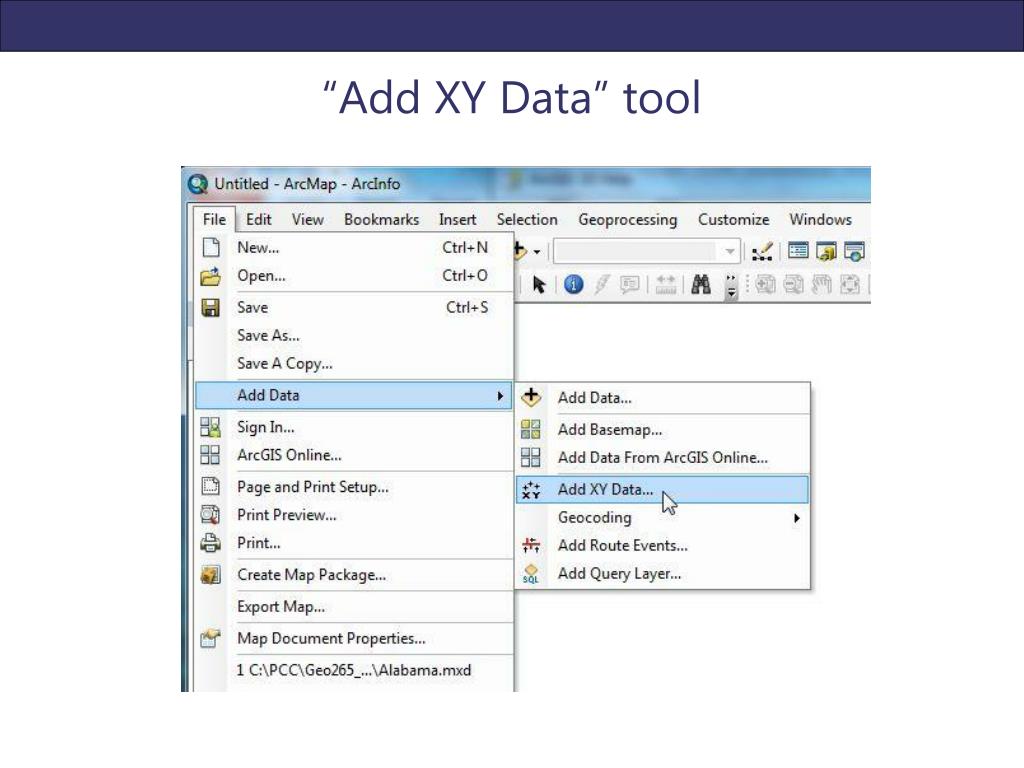This screenshot has height=768, width=1024.
Task: Select ArcGIS Online... menu entry
Action: pos(353,455)
